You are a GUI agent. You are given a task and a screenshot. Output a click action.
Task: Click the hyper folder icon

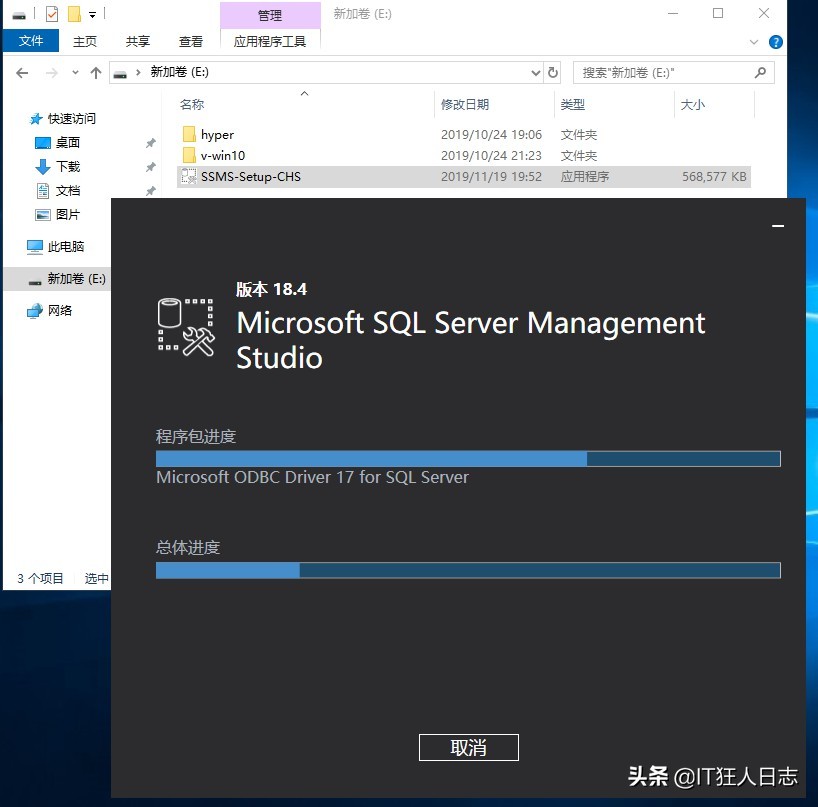click(x=189, y=134)
